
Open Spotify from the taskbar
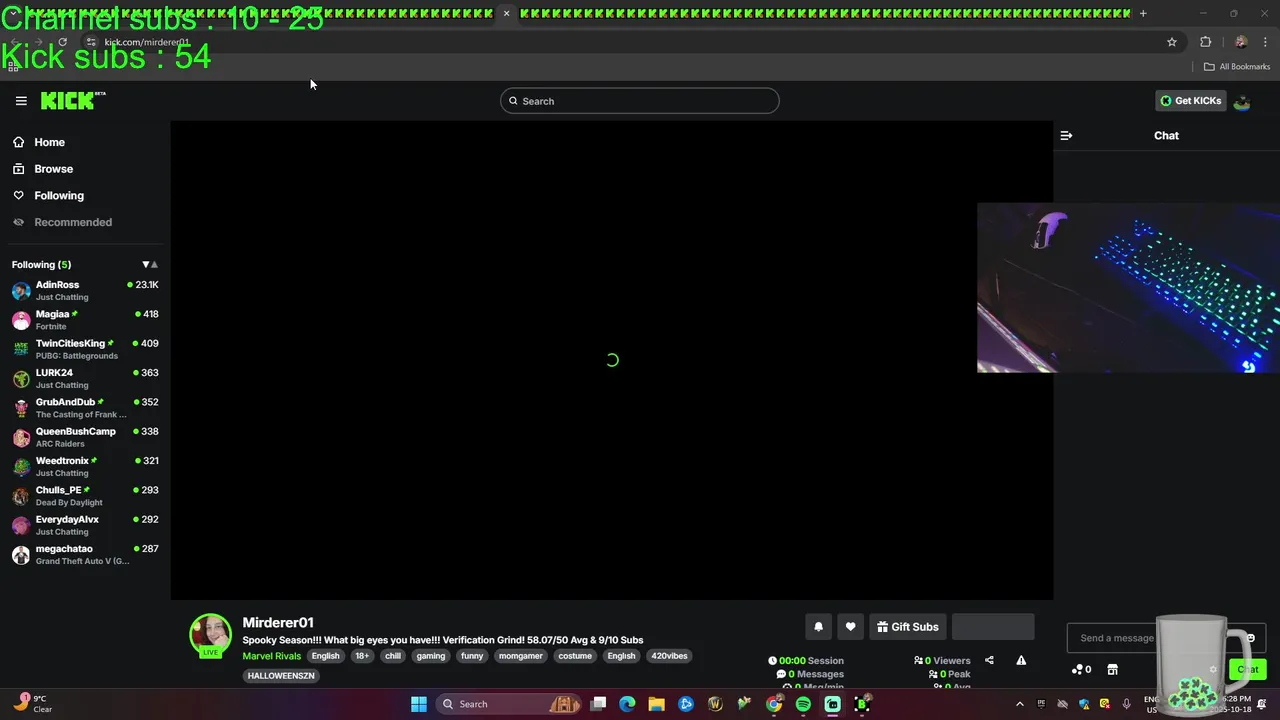tap(803, 704)
